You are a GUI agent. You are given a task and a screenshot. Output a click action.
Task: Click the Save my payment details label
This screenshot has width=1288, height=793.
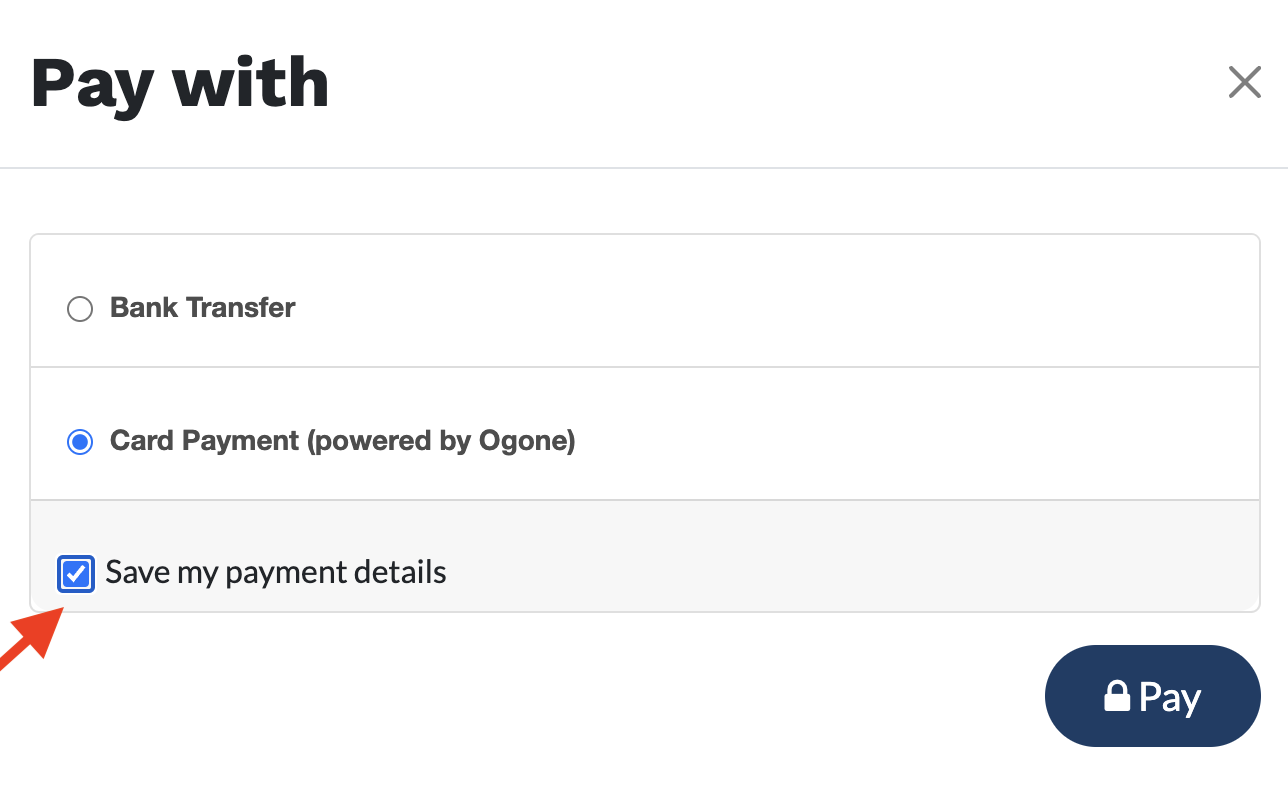coord(276,573)
